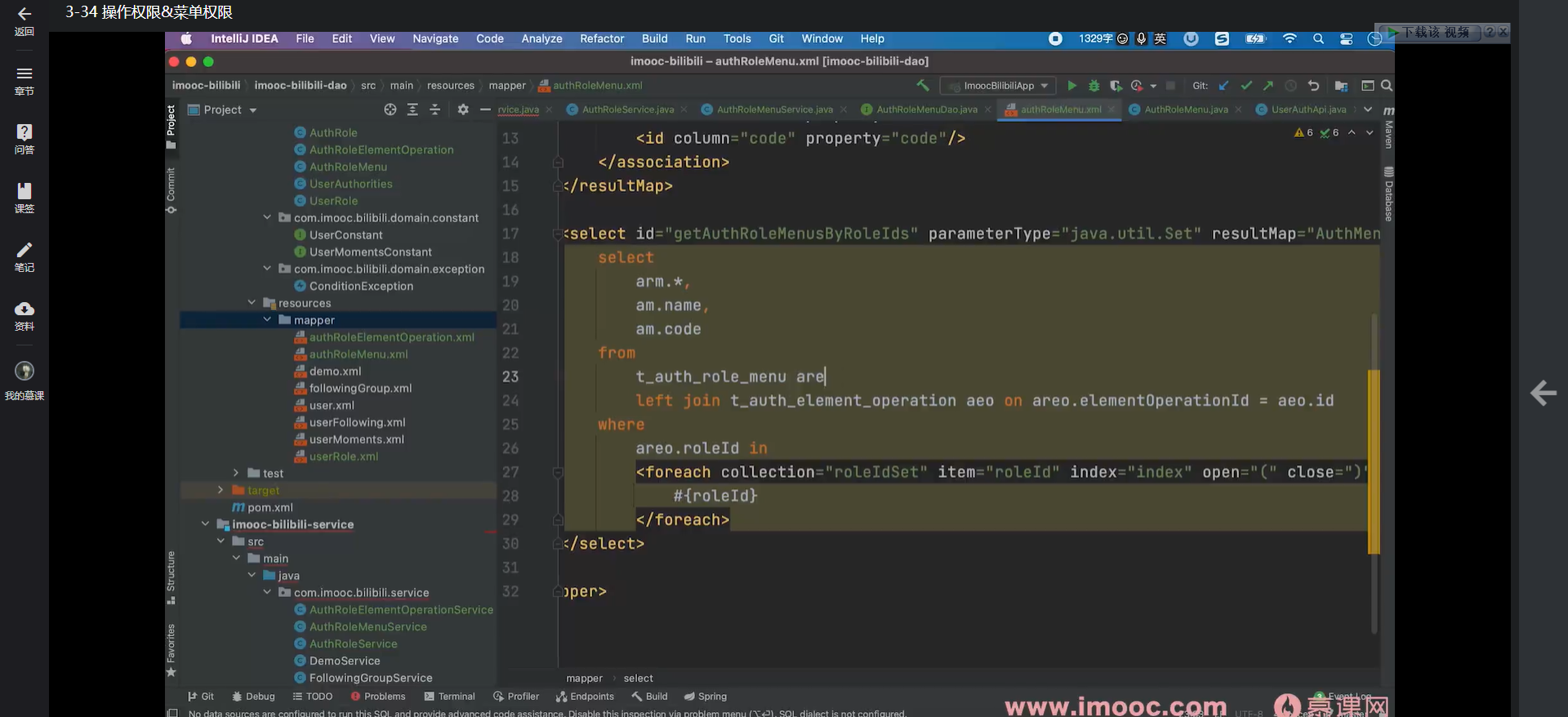Run ImoocBilibiliApp with the green play icon
This screenshot has height=717, width=1568.
(1071, 86)
